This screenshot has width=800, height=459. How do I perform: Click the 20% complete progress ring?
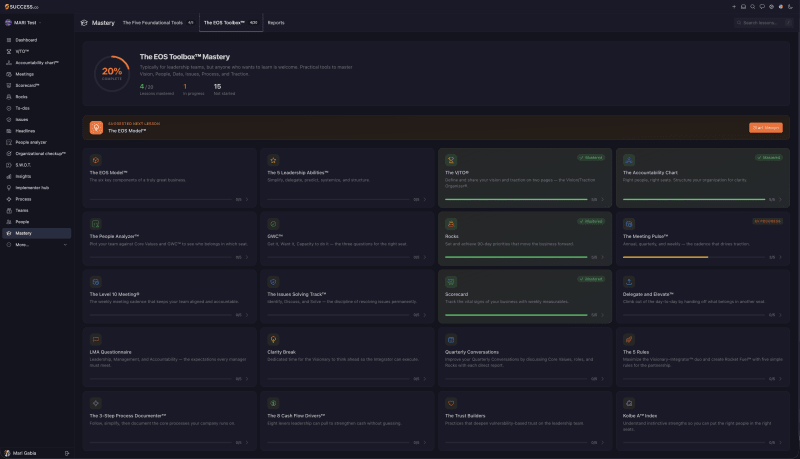[112, 73]
